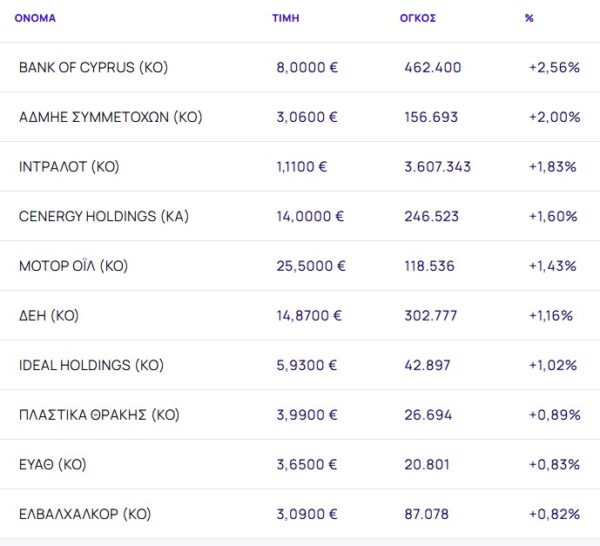Image resolution: width=600 pixels, height=546 pixels.
Task: Click the ΟΝΟΜΑ column header
Action: 35,18
